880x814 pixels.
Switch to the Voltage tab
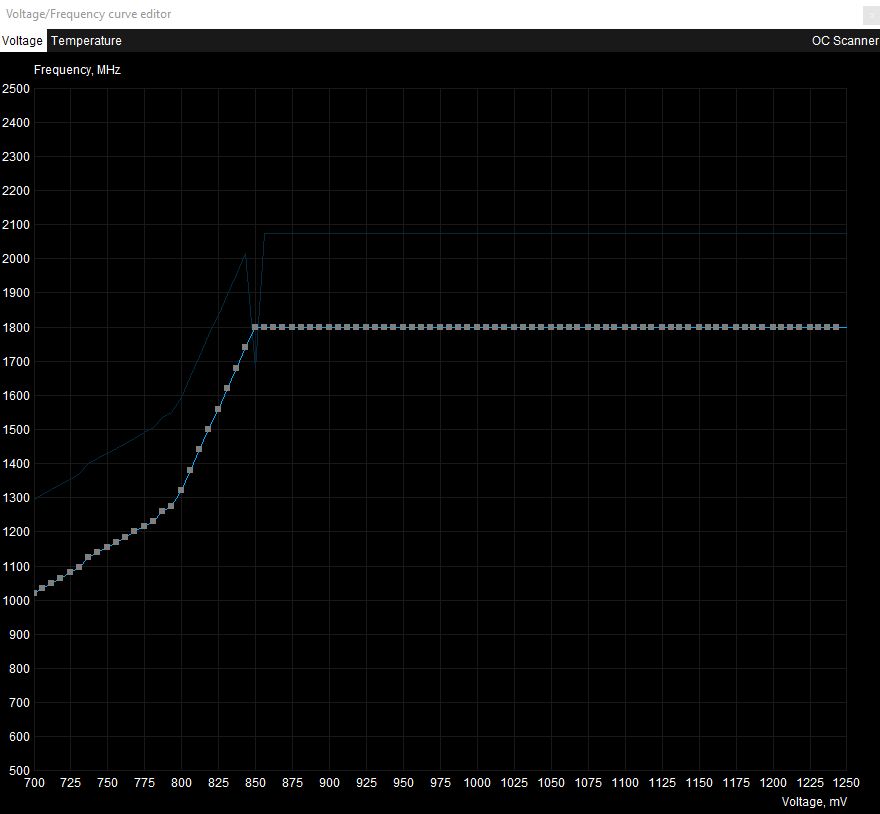[x=22, y=40]
